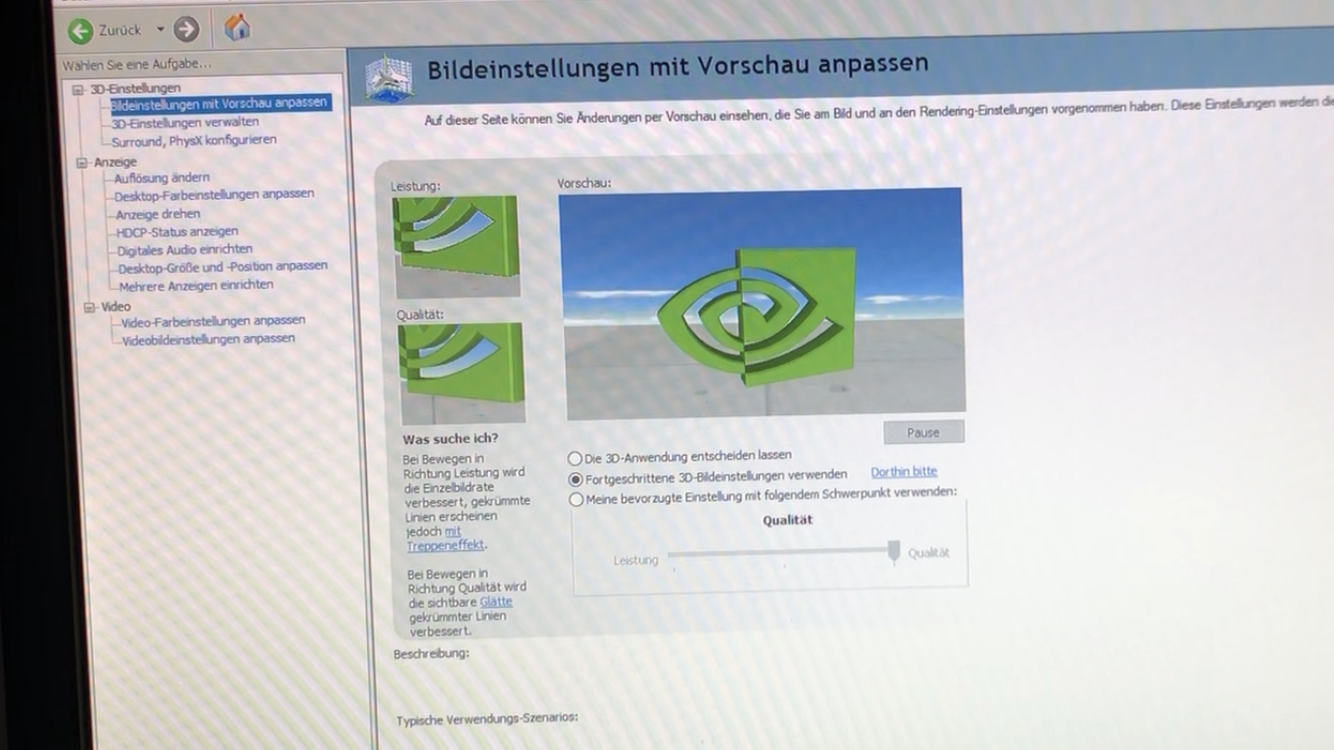Open Desktop-Farbeinstellungen anpassen
Screen dimensions: 1334x750
pyautogui.click(x=214, y=194)
